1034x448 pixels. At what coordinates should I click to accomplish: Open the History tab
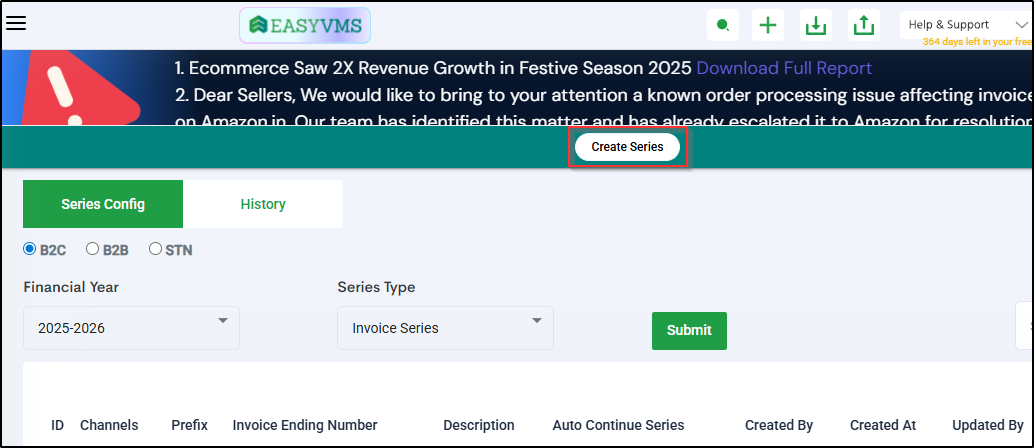point(263,204)
